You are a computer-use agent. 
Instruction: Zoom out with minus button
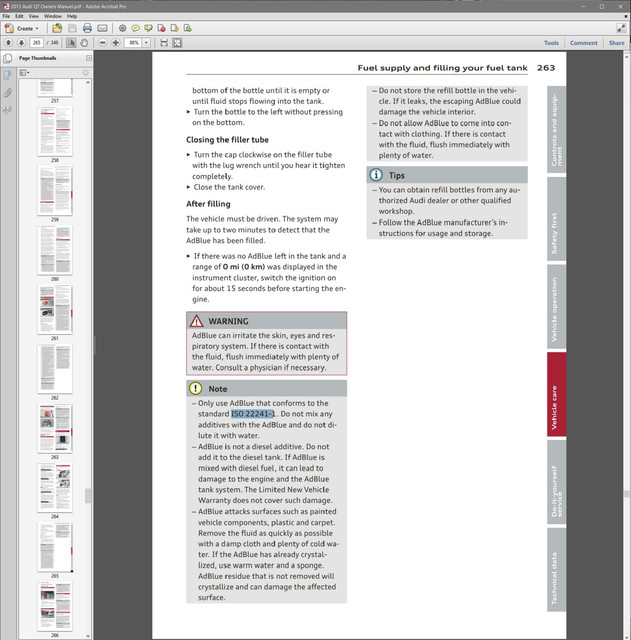click(x=102, y=42)
